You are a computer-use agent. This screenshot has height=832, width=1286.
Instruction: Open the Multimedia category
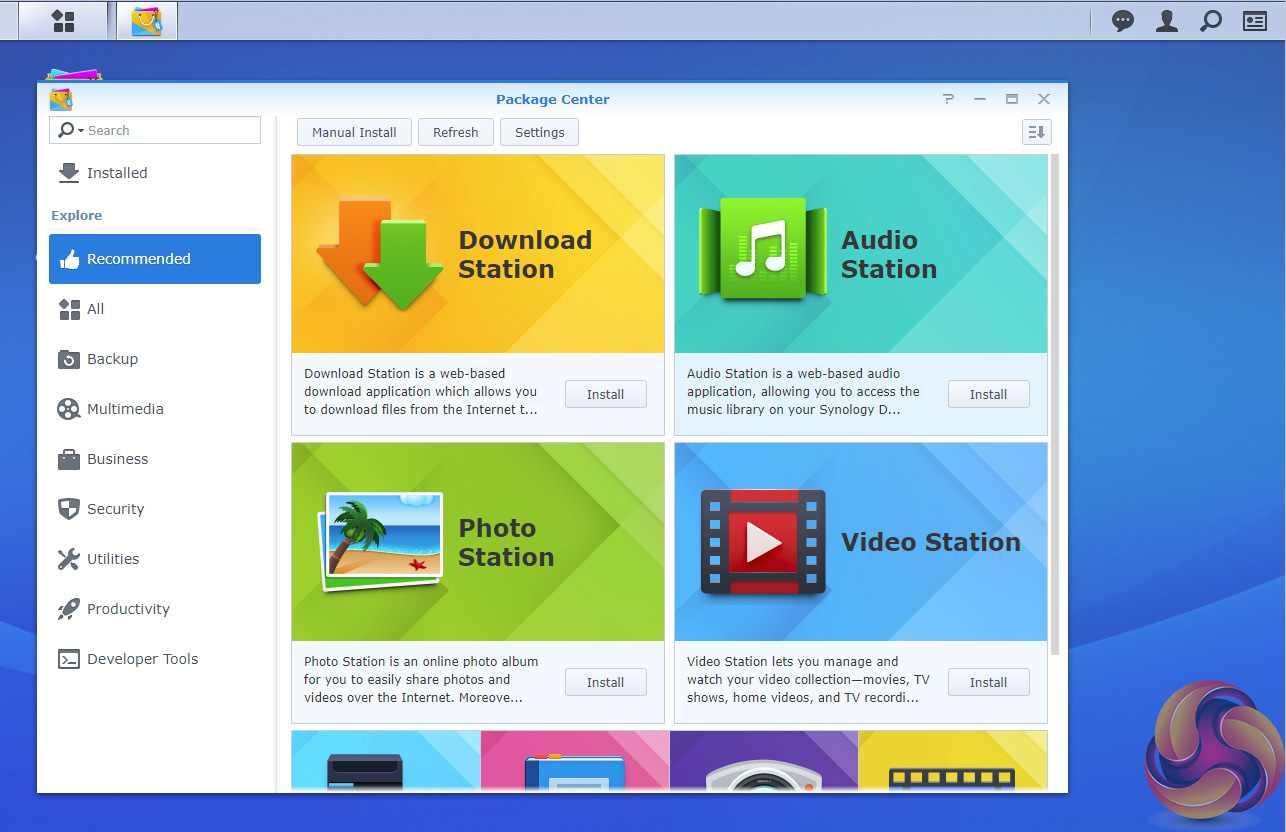point(124,409)
